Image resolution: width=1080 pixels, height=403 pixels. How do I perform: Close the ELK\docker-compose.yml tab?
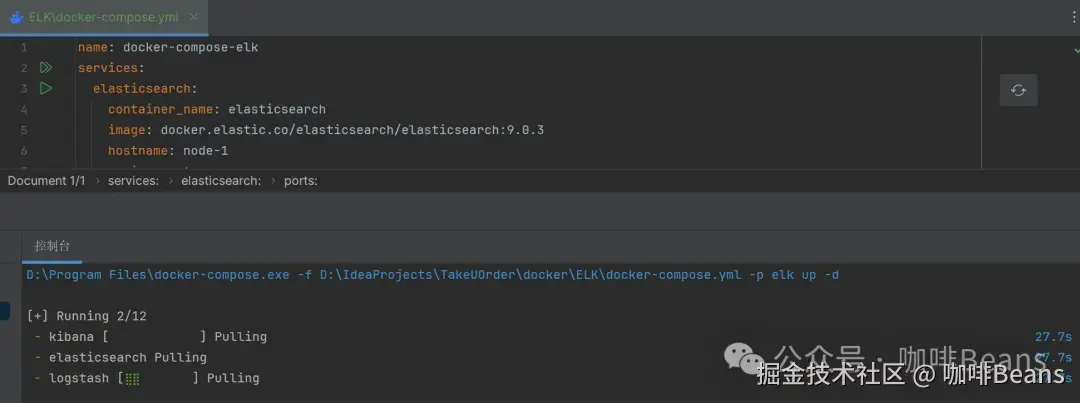[193, 17]
